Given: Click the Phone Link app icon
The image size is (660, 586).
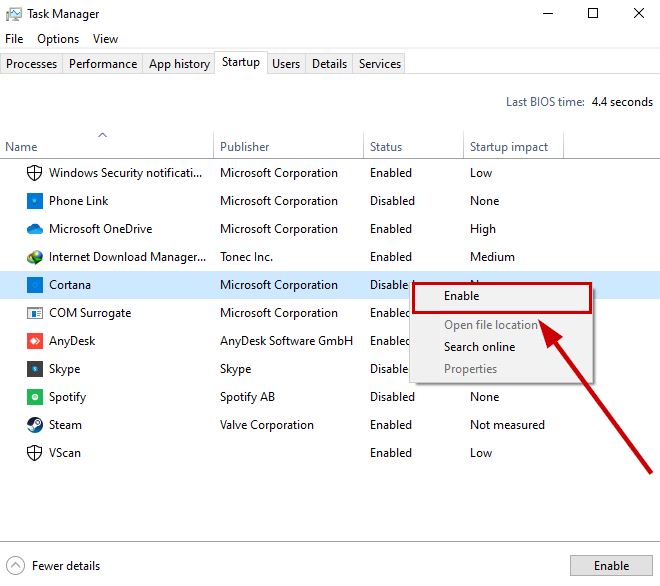Looking at the screenshot, I should point(35,201).
